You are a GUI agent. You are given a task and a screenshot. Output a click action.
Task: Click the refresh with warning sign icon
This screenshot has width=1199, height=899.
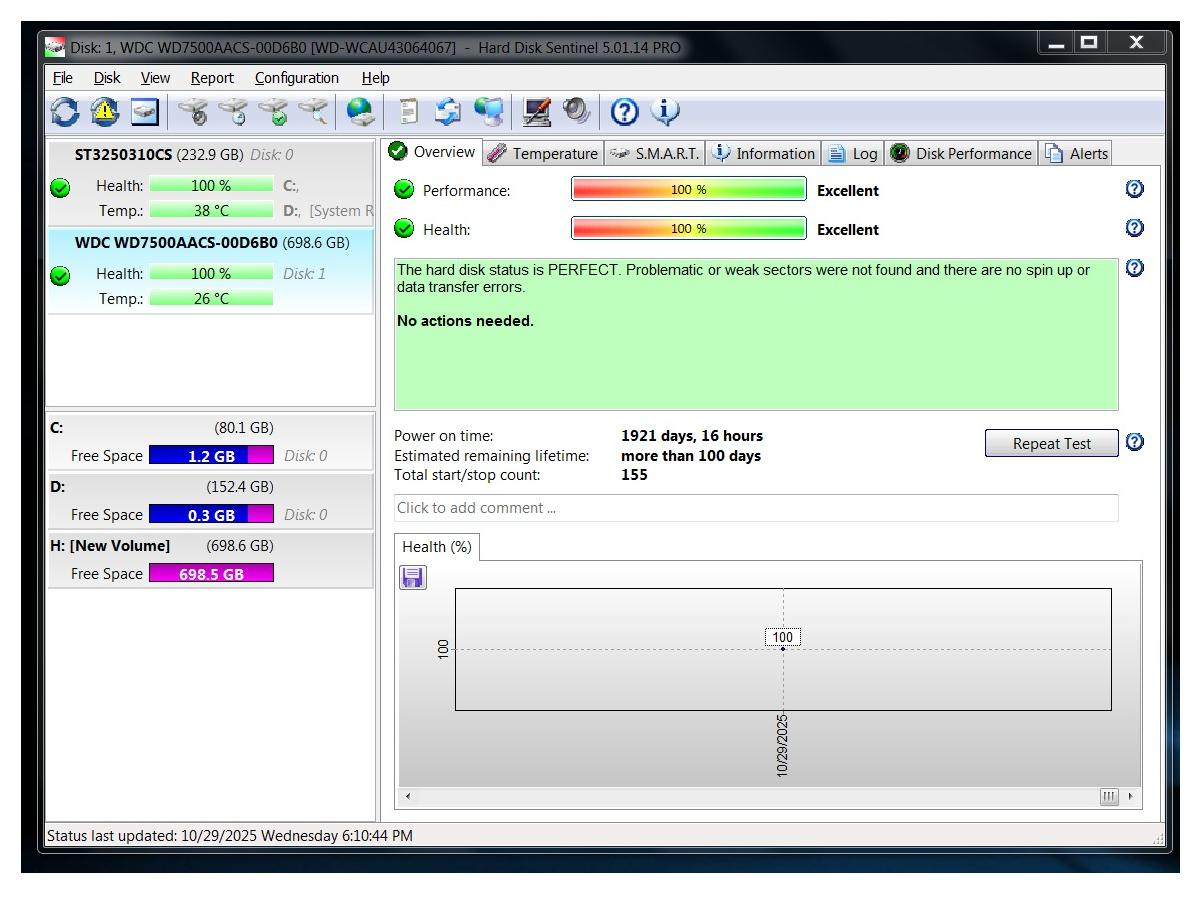105,112
